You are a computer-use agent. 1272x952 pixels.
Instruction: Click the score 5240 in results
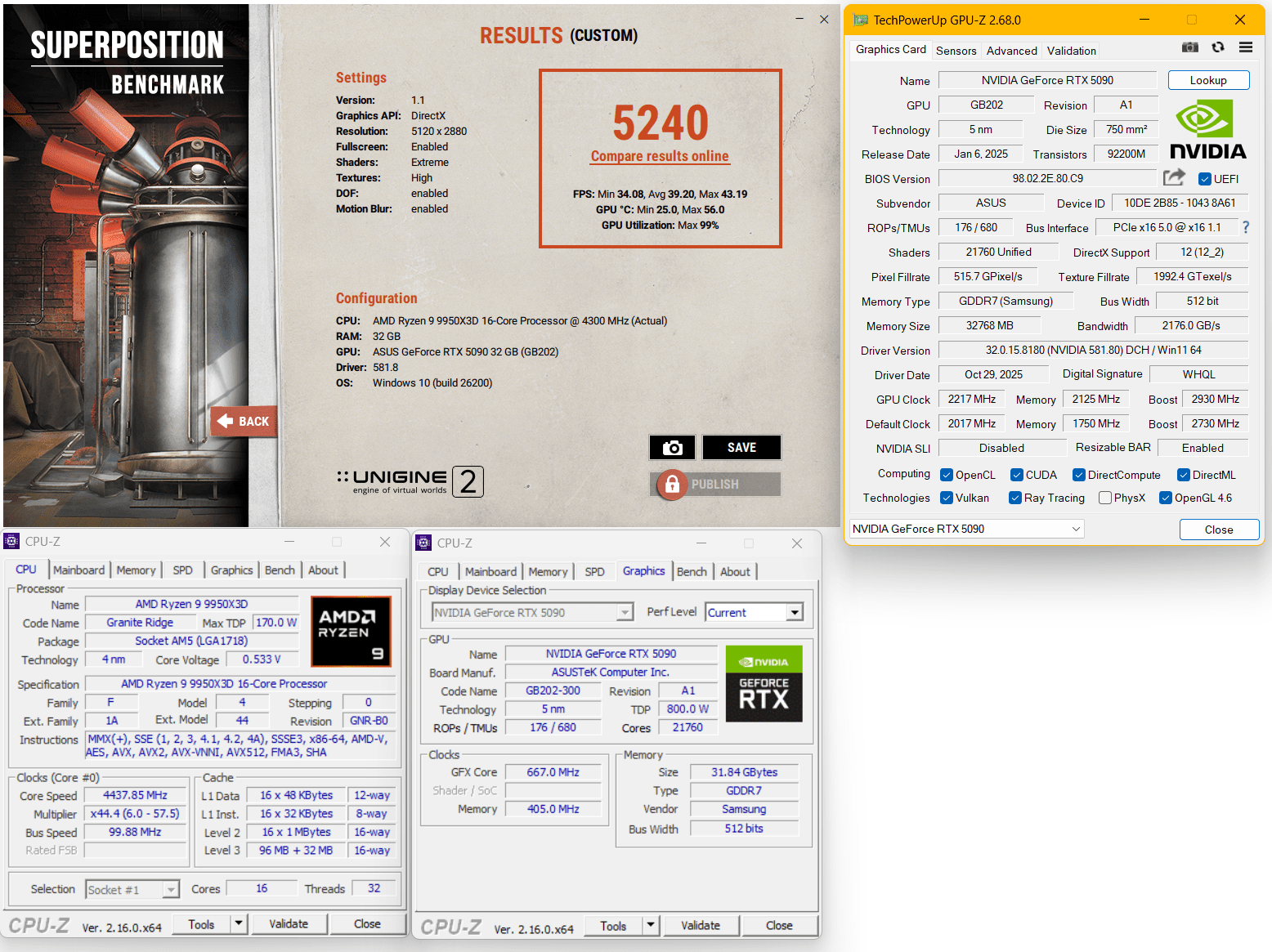(x=661, y=123)
